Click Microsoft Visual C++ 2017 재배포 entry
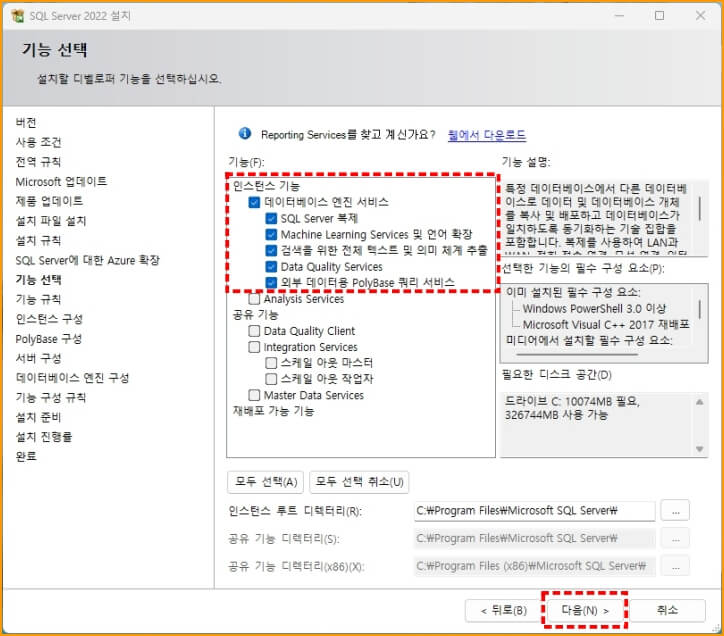The height and width of the screenshot is (636, 724). point(606,325)
